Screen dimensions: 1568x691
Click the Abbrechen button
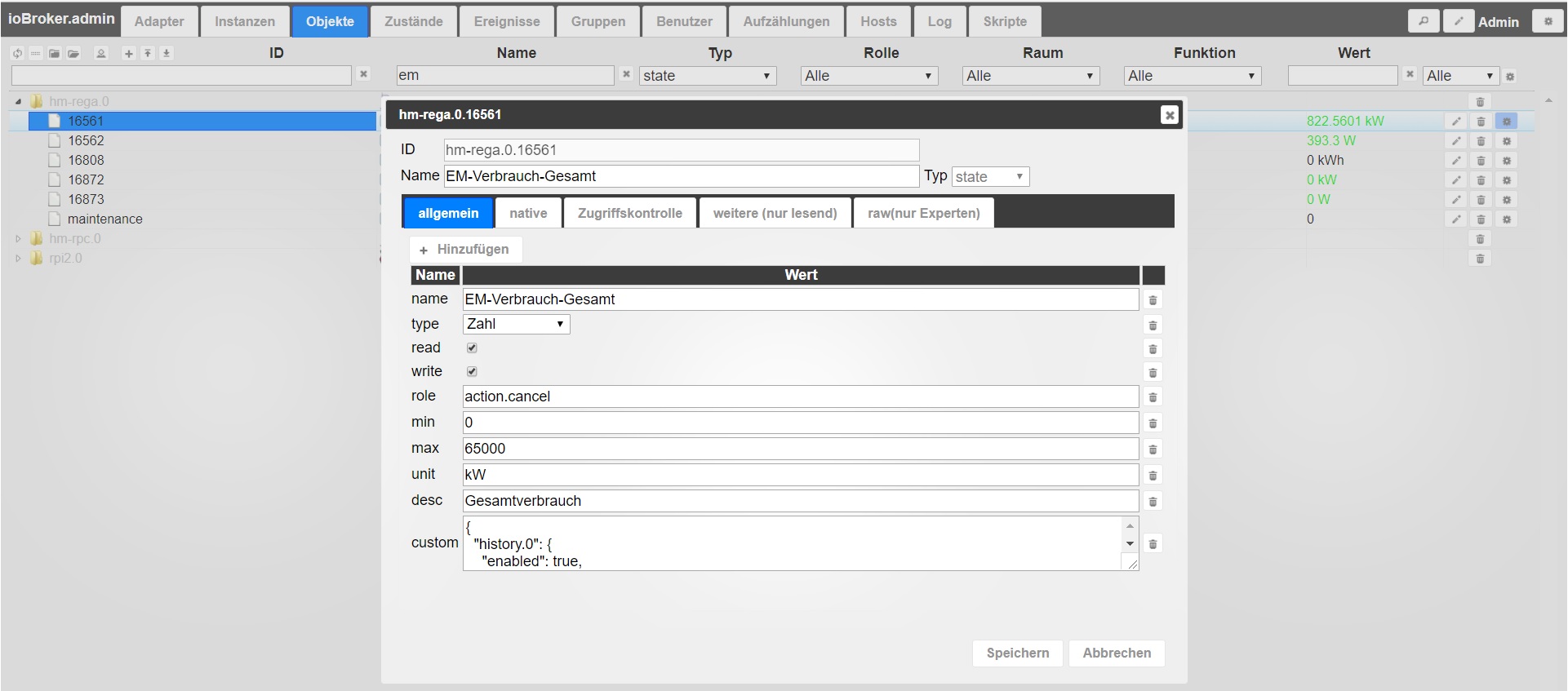[1117, 653]
